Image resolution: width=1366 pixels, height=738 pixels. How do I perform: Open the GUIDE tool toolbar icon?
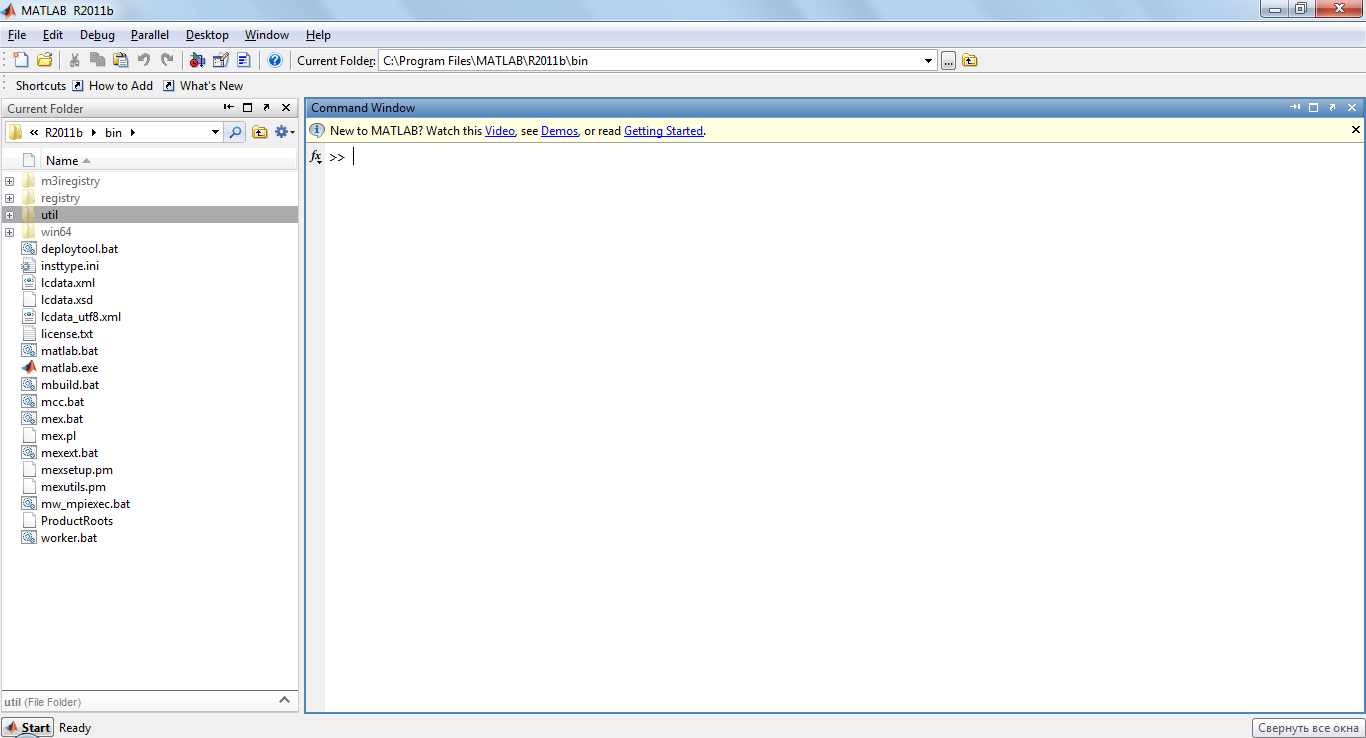click(x=221, y=60)
